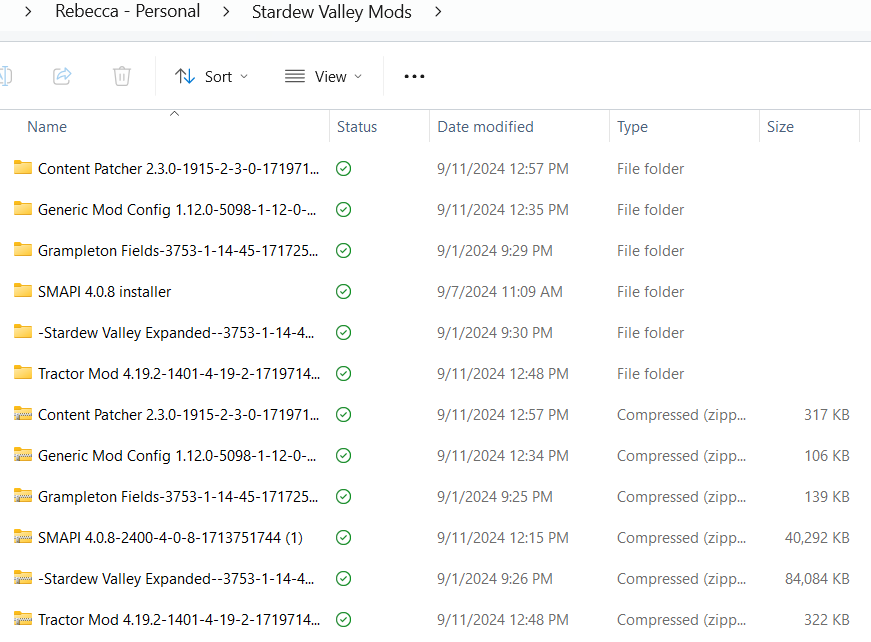Select the Content Patcher 2.3.0 folder
Viewport: 871px width, 642px height.
(x=178, y=169)
